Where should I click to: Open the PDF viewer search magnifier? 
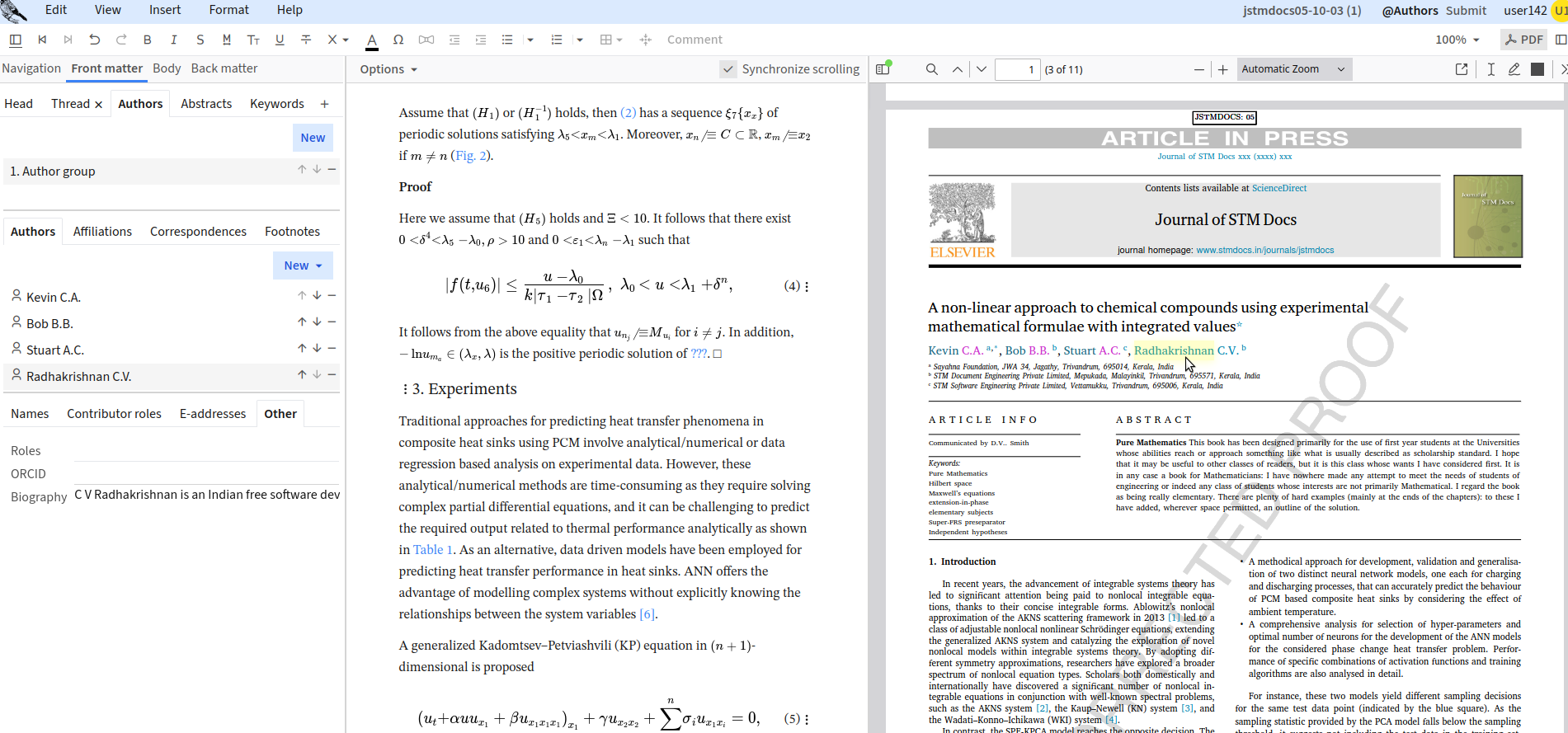pos(931,69)
